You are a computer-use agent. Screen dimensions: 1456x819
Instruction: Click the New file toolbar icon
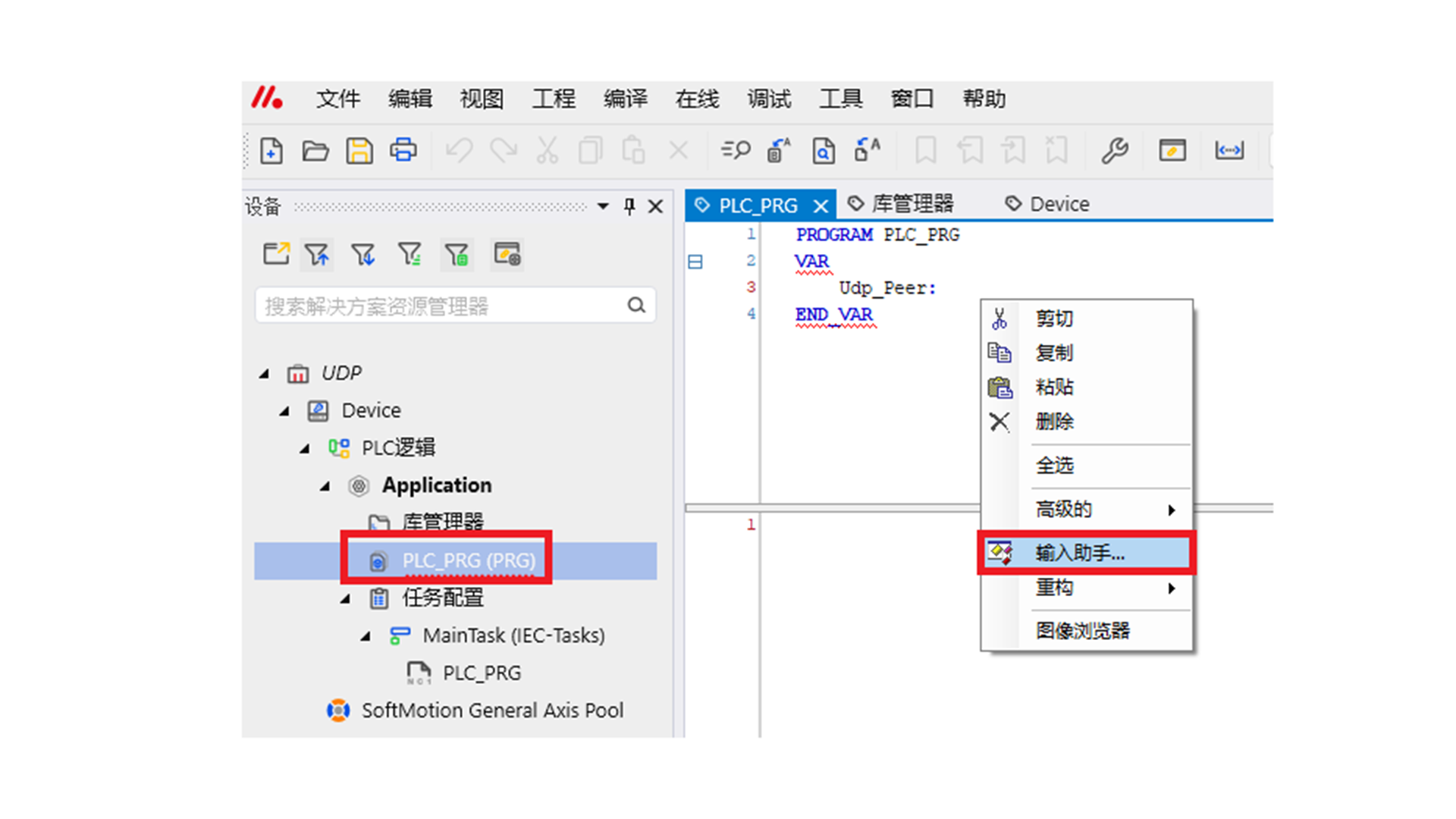click(271, 151)
